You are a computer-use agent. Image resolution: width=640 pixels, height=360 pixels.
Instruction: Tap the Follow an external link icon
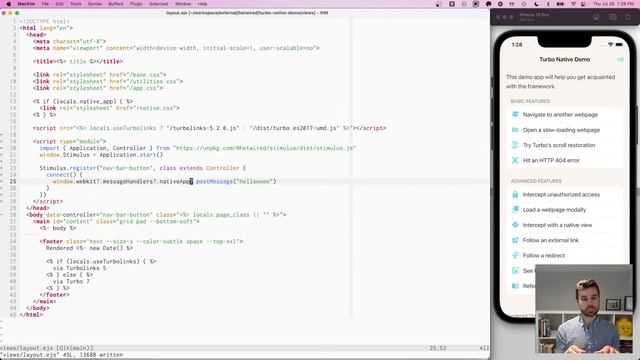[515, 240]
